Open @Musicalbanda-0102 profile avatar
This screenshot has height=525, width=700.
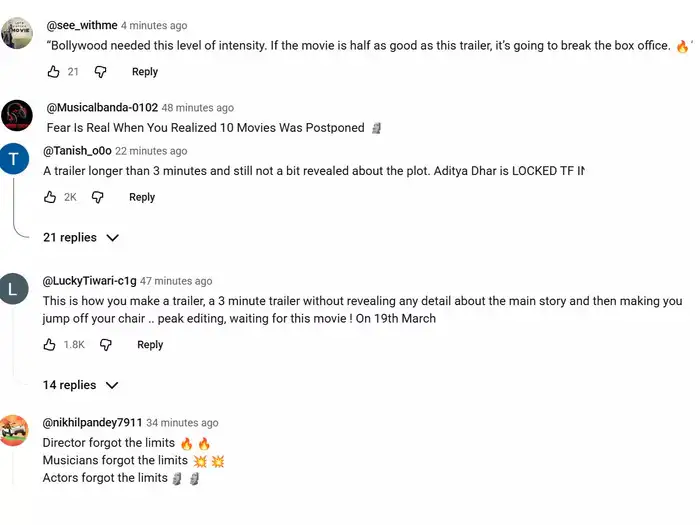16,116
